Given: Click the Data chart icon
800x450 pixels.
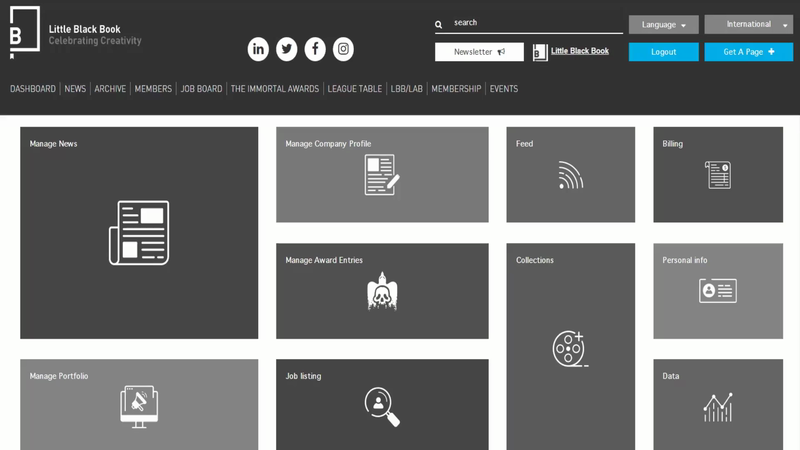Looking at the screenshot, I should pyautogui.click(x=718, y=407).
